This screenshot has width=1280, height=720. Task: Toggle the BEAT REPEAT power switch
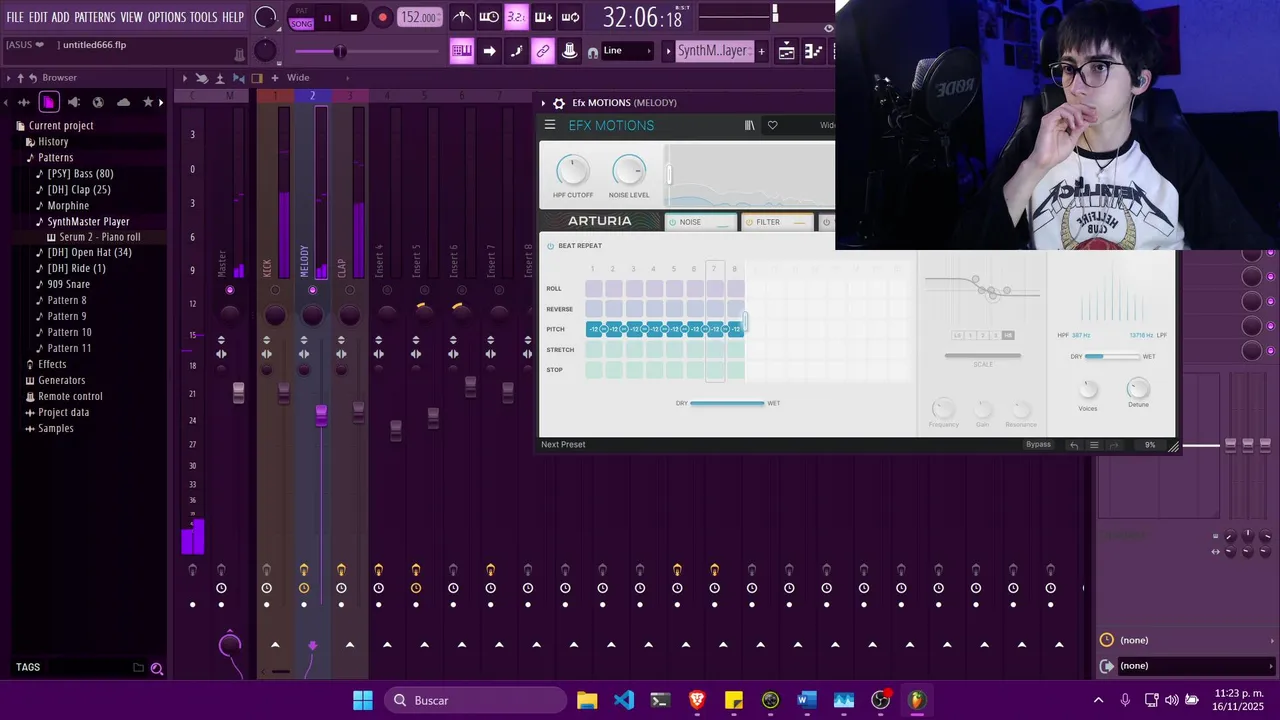pyautogui.click(x=550, y=246)
